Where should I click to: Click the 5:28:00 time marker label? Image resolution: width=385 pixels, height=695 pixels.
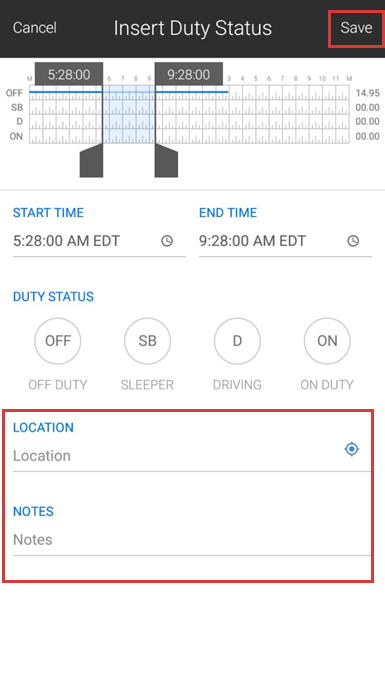(69, 74)
